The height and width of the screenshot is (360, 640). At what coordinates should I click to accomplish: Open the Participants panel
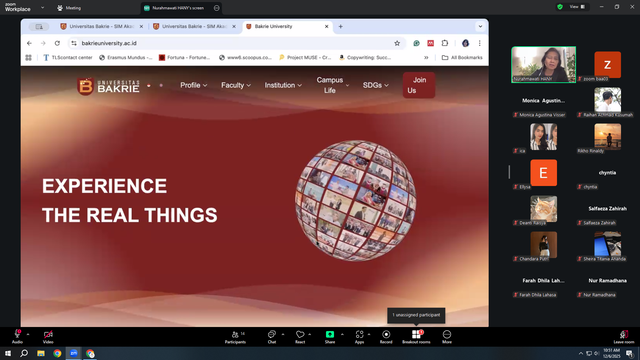click(235, 337)
